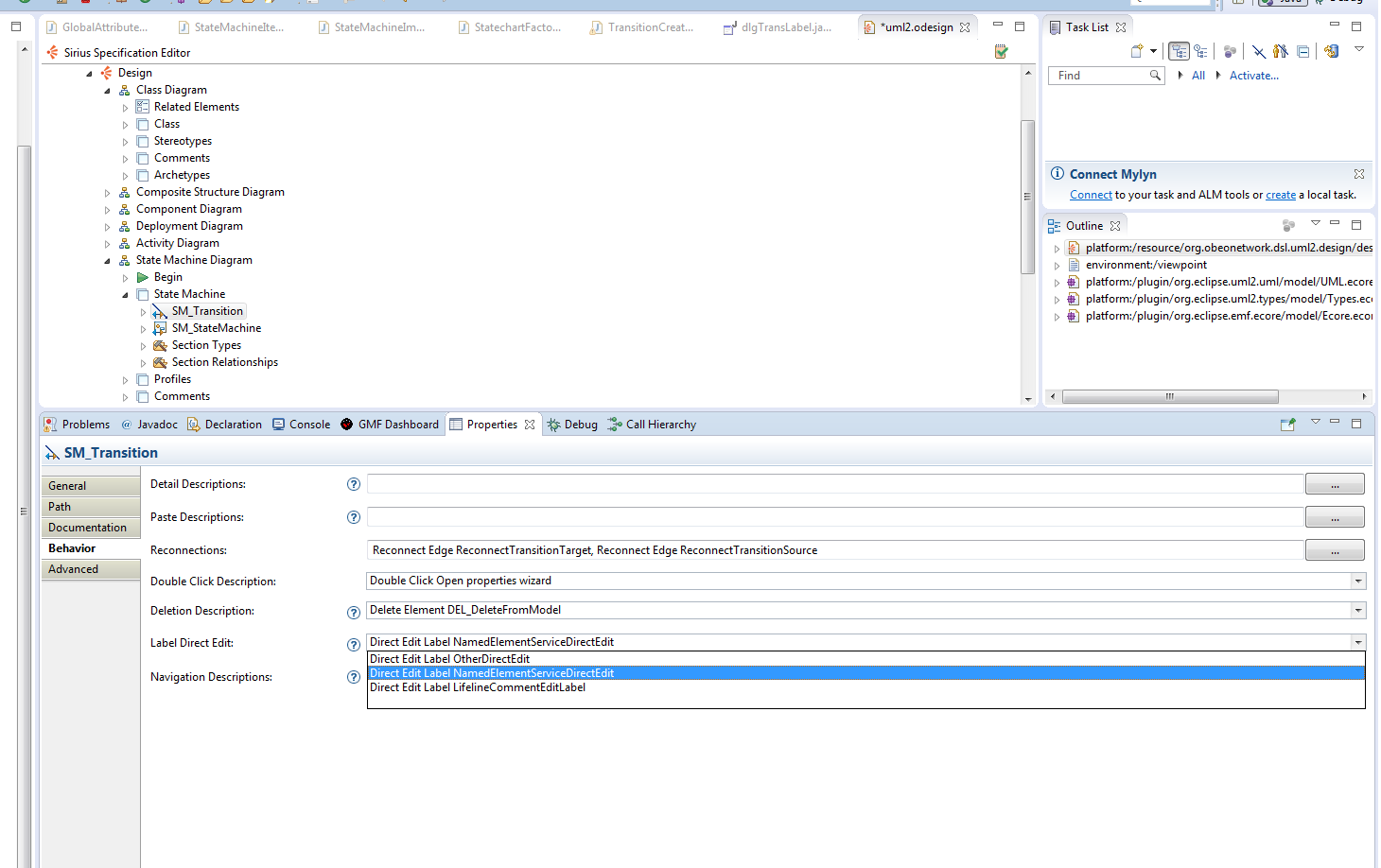Select Stereotypes layer in tree
1381x868 pixels.
click(183, 141)
